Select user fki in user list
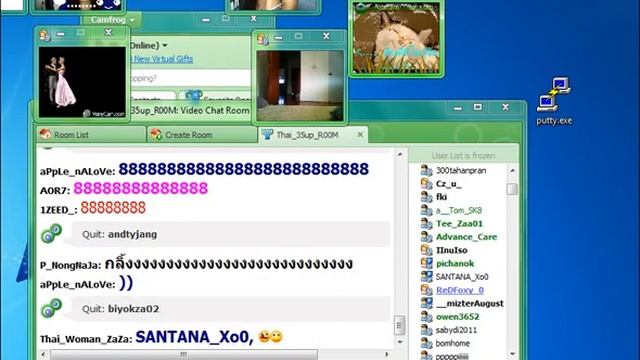Viewport: 640px width, 360px height. (x=441, y=197)
